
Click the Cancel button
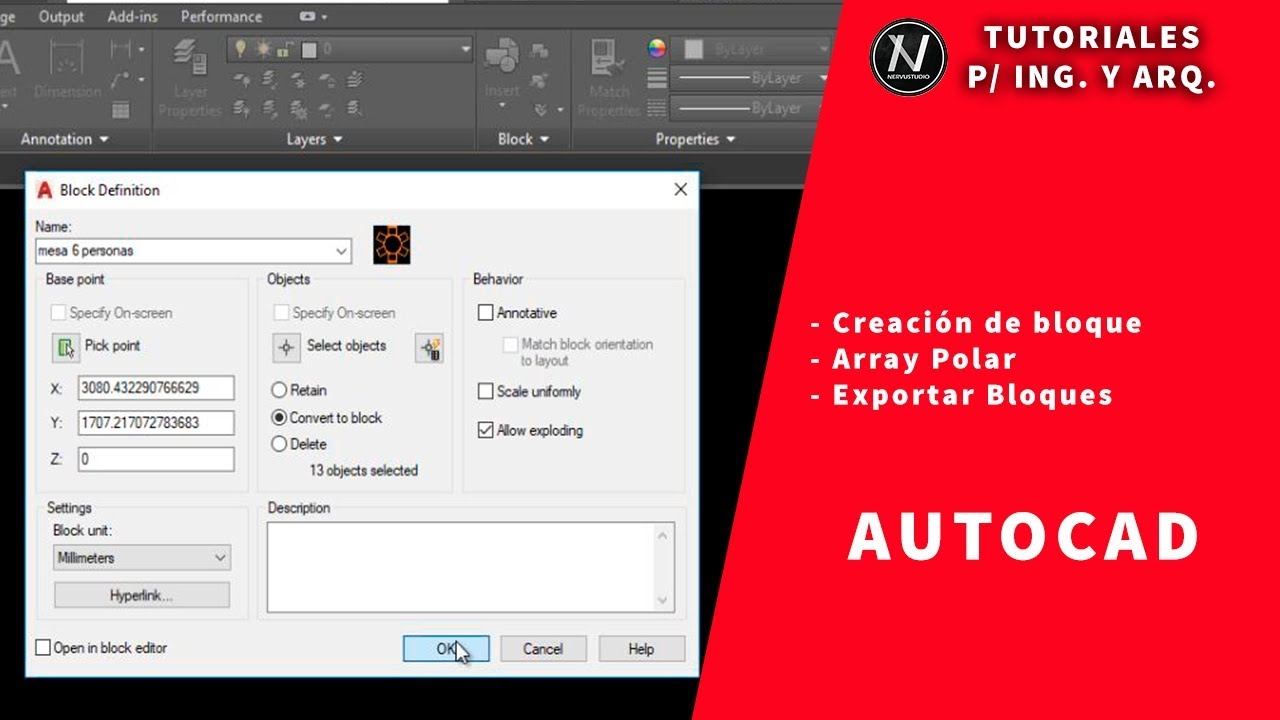(543, 649)
